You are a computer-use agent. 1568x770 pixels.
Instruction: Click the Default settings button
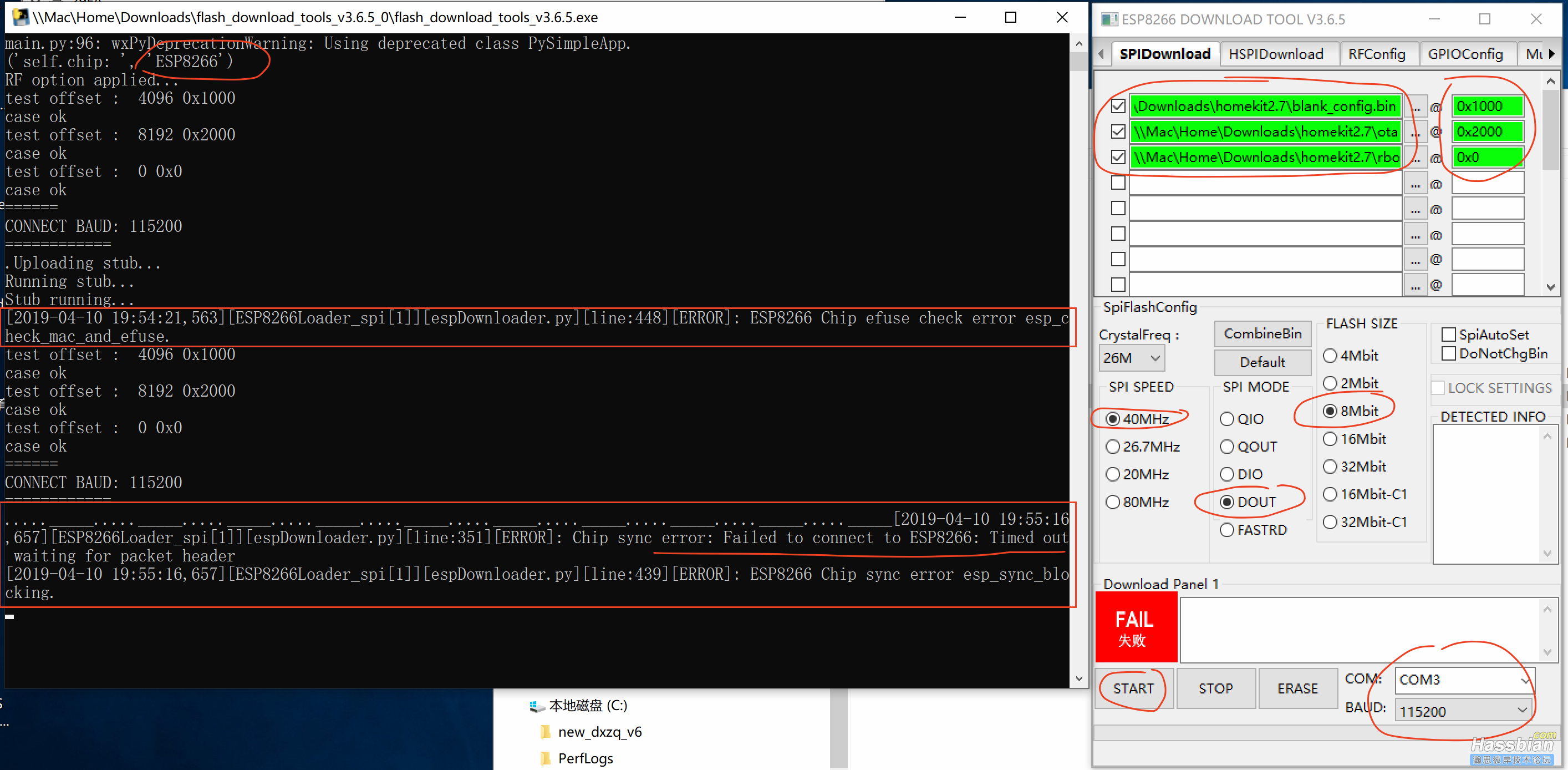click(x=1262, y=362)
